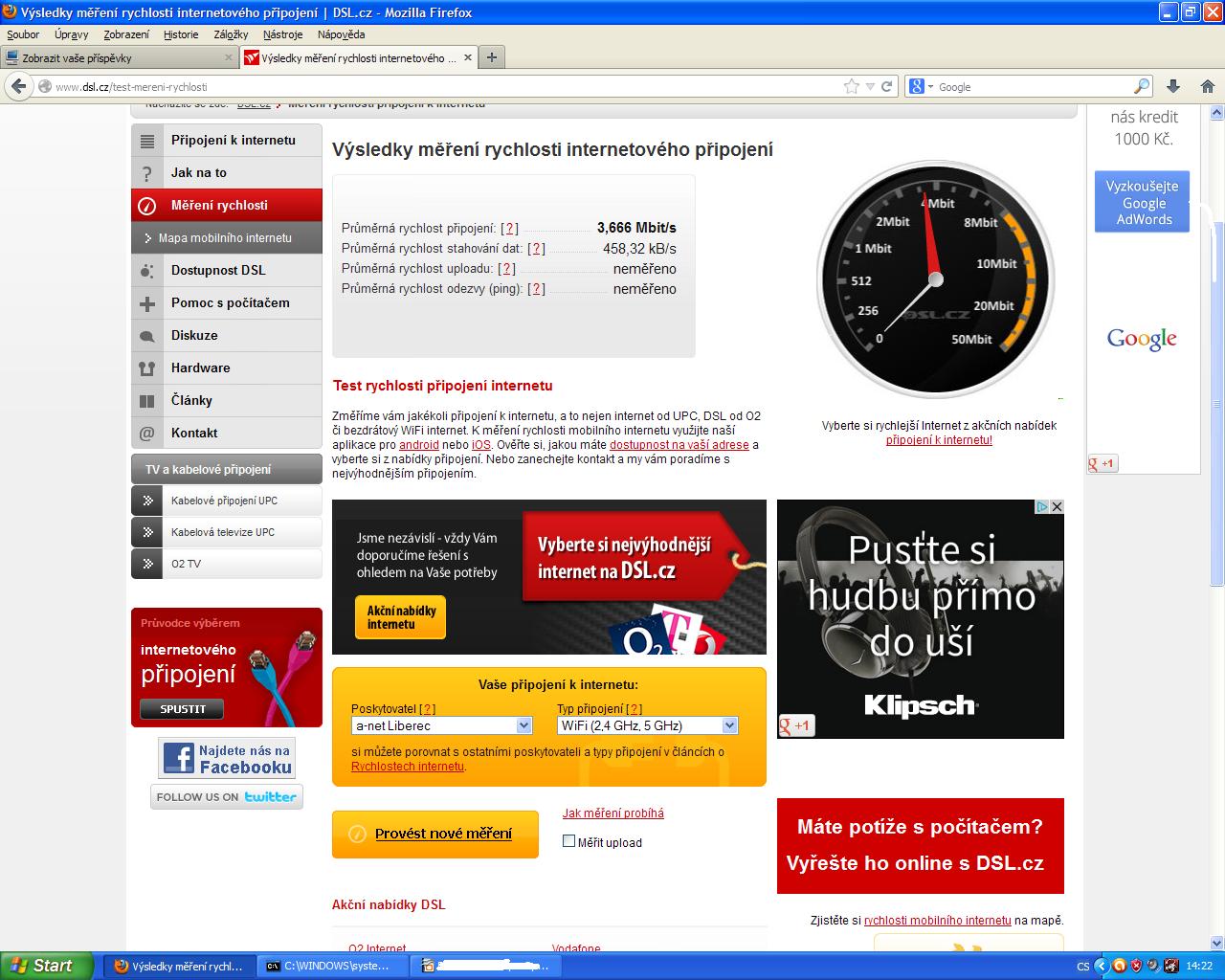Open the 'android' app link
1225x980 pixels.
tap(419, 445)
